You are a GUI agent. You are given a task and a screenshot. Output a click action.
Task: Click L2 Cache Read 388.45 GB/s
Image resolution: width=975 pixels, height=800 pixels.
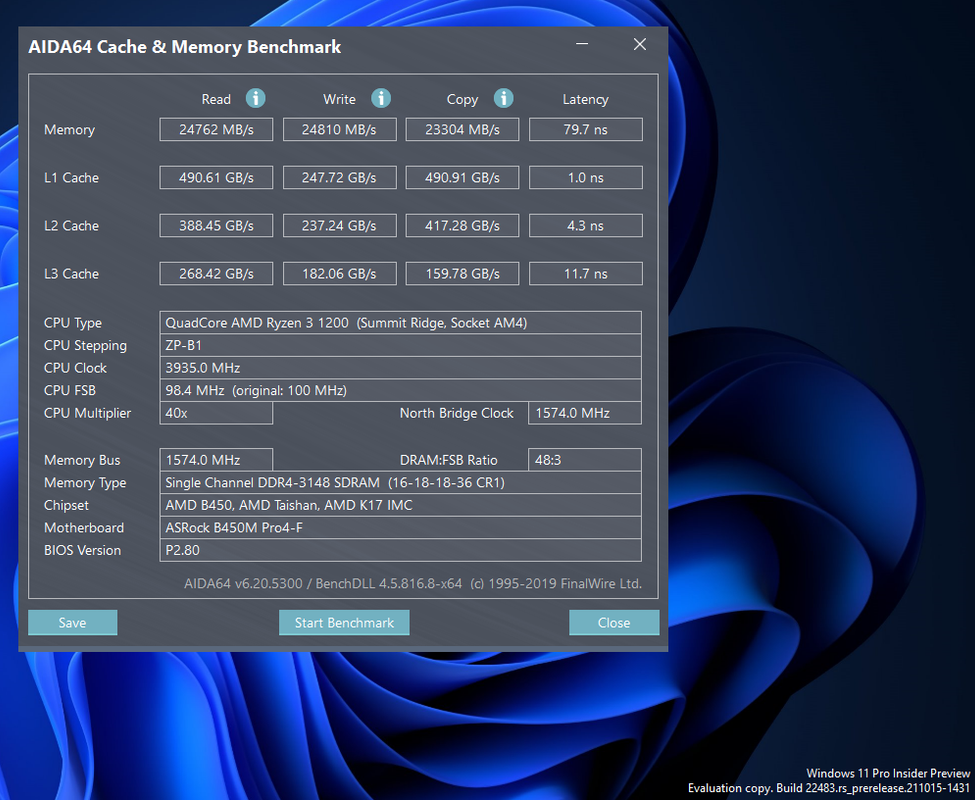pyautogui.click(x=216, y=226)
